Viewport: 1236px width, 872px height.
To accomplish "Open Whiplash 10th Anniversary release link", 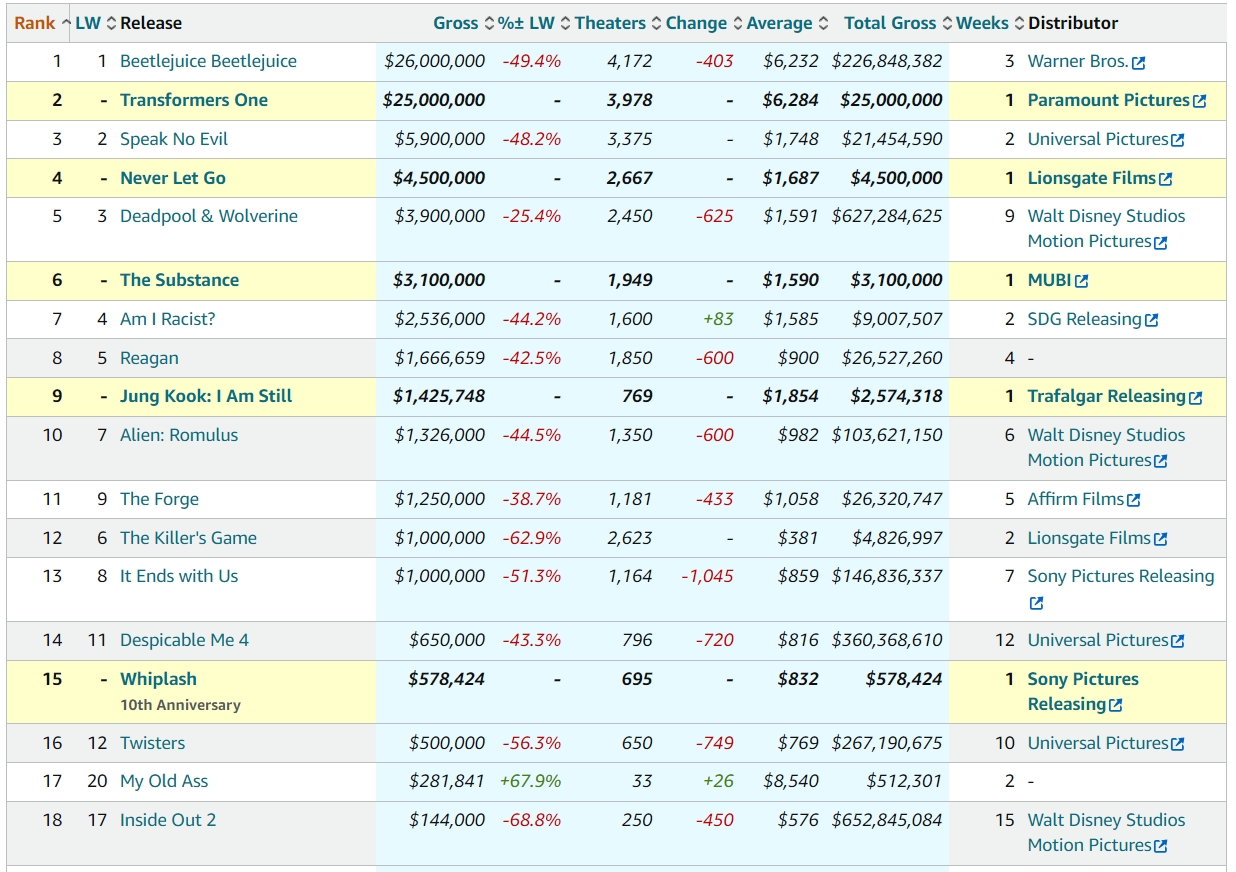I will pyautogui.click(x=158, y=679).
